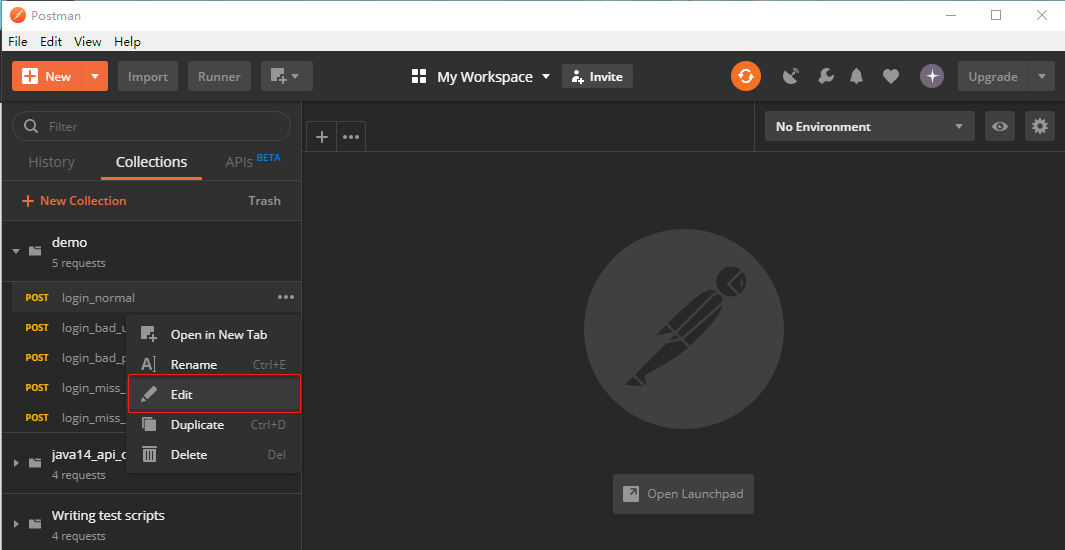Open the capture requests satellite icon

[791, 76]
